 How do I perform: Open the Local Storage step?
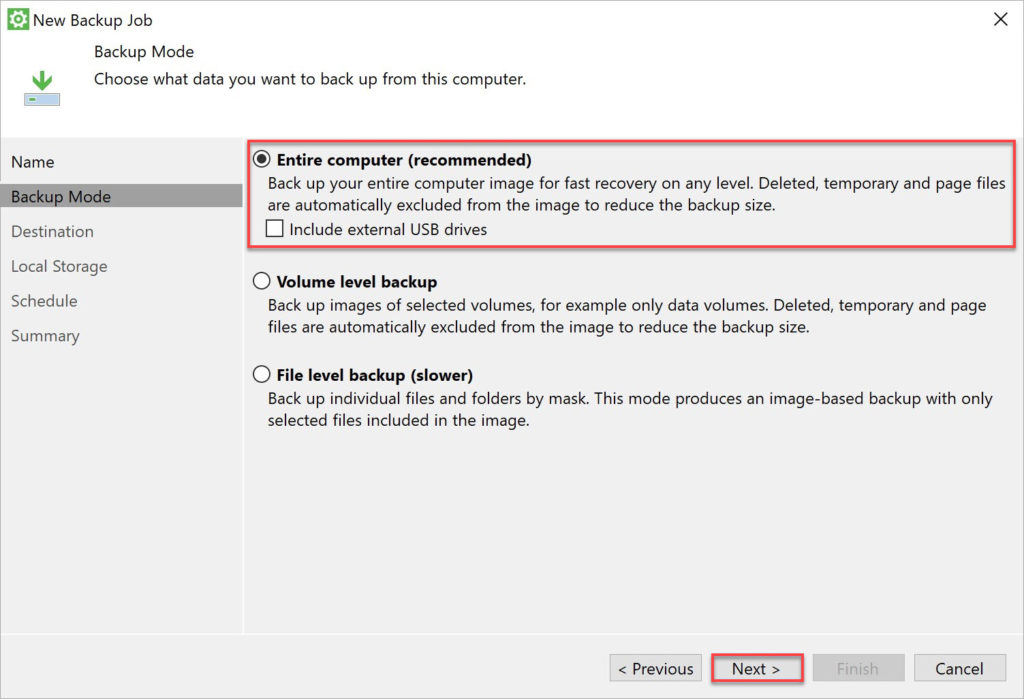(59, 266)
